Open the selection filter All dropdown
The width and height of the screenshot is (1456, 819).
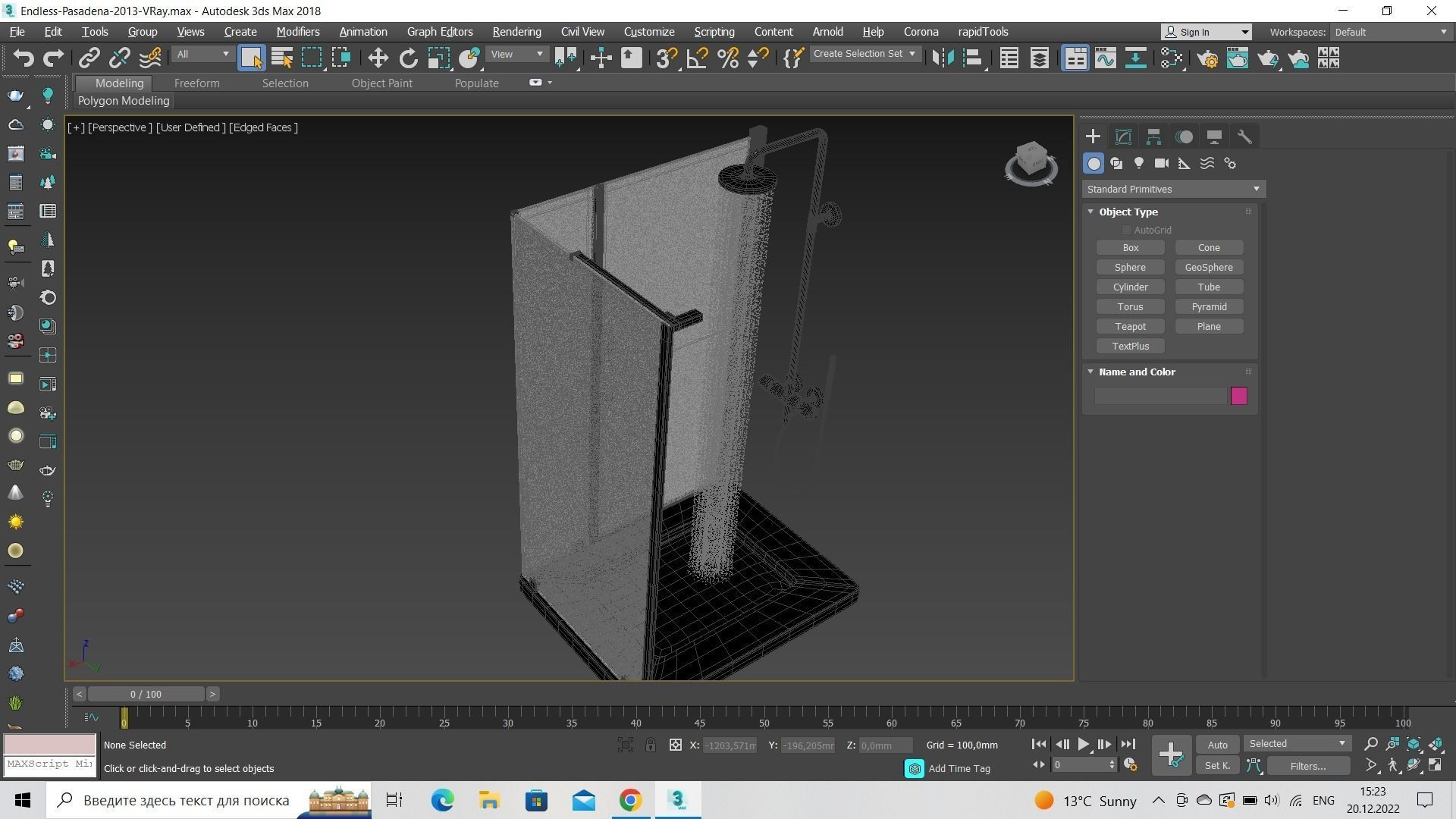202,55
